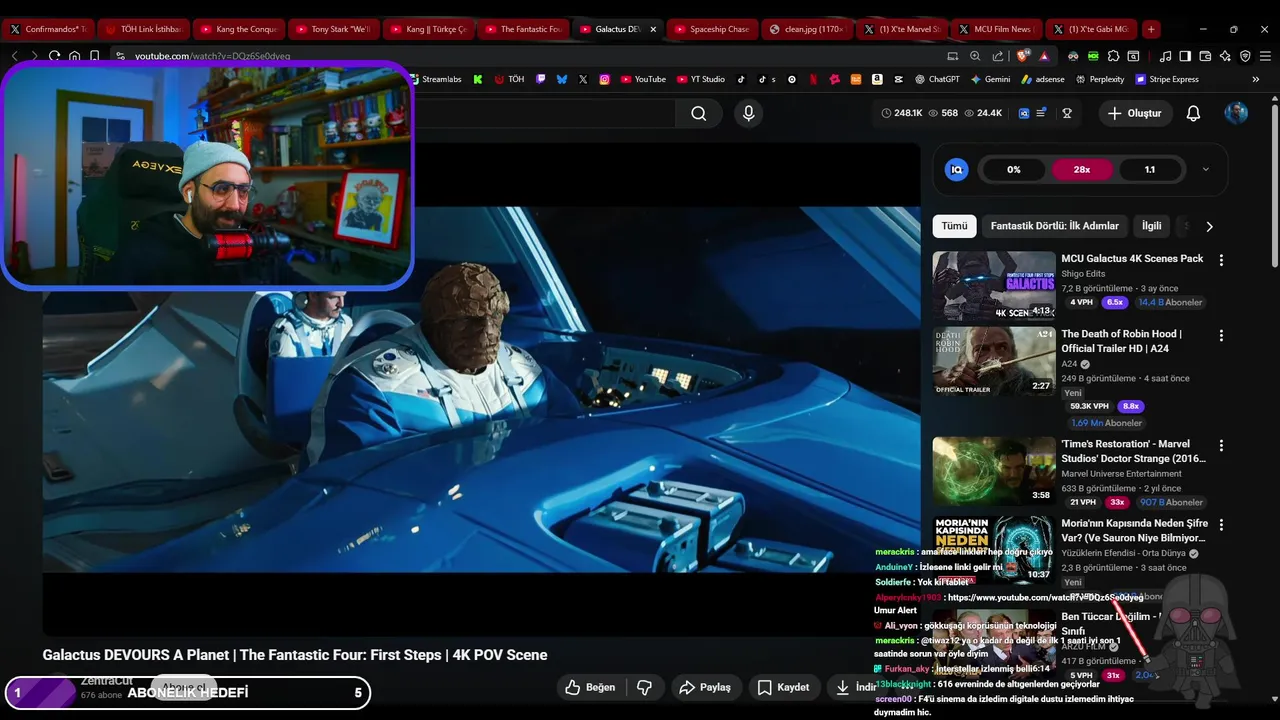Open the ChatGPT bookmark

pyautogui.click(x=937, y=79)
